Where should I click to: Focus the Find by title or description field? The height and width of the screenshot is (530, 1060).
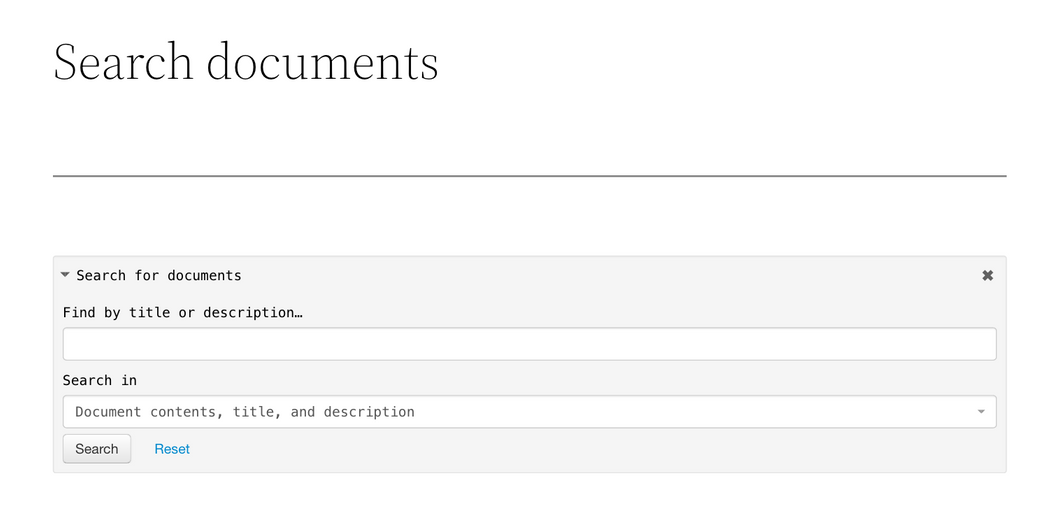coord(529,344)
